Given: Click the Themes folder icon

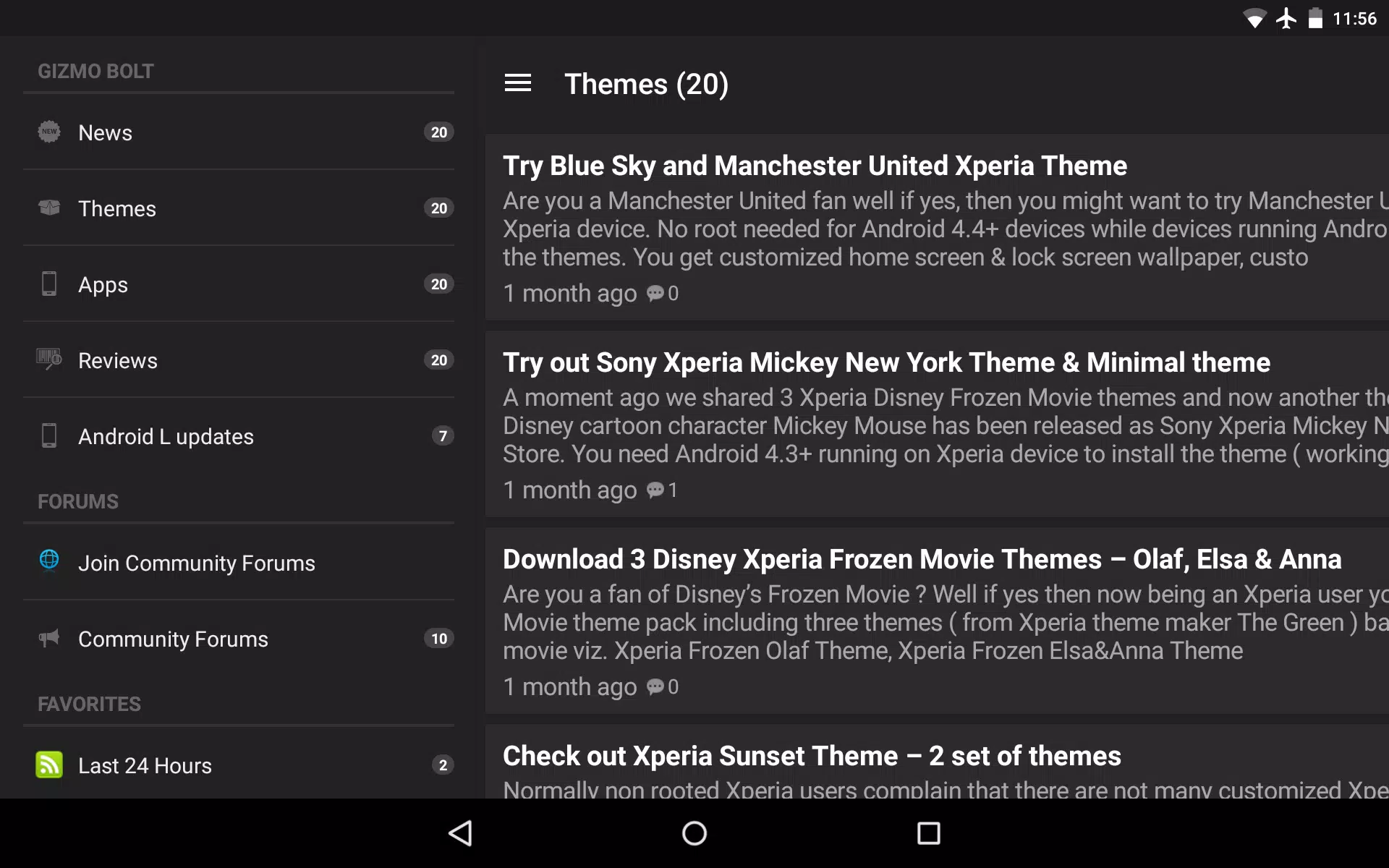Looking at the screenshot, I should click(x=48, y=208).
